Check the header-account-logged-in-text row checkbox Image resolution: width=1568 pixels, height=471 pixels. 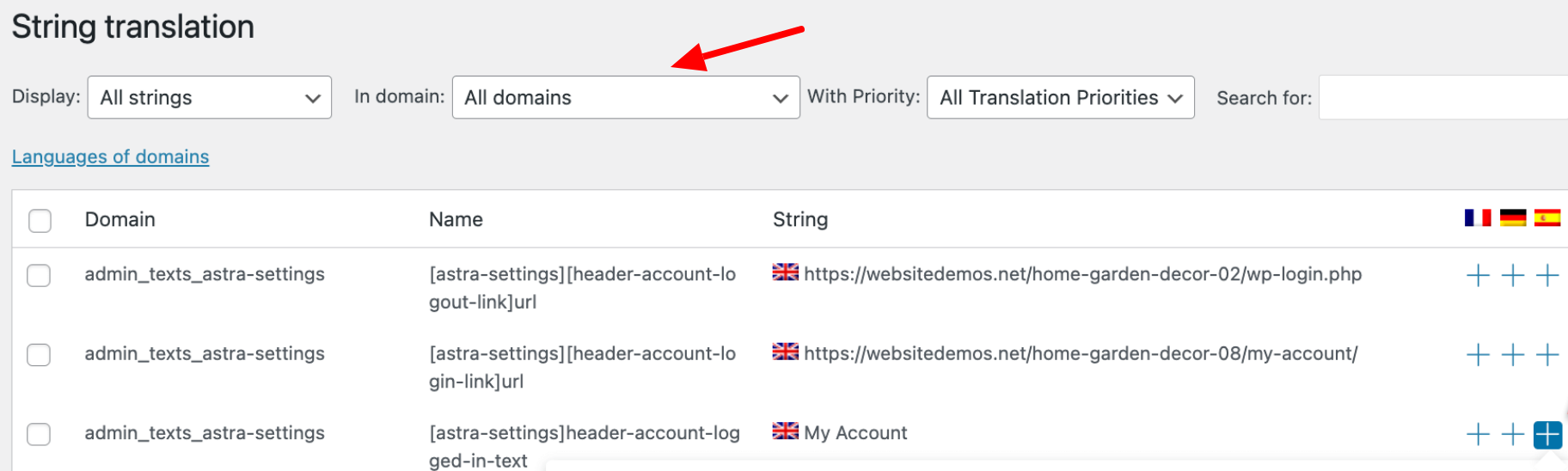[39, 434]
